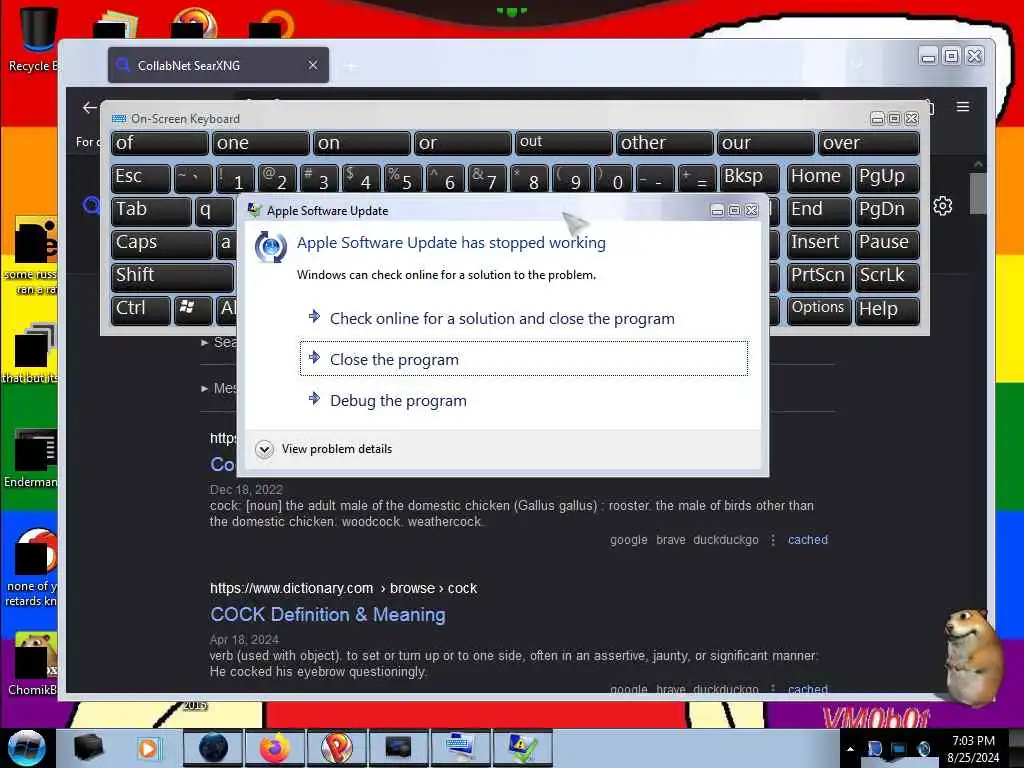Toggle the ScrLk key on On-Screen Keyboard
Image resolution: width=1024 pixels, height=768 pixels.
[887, 276]
